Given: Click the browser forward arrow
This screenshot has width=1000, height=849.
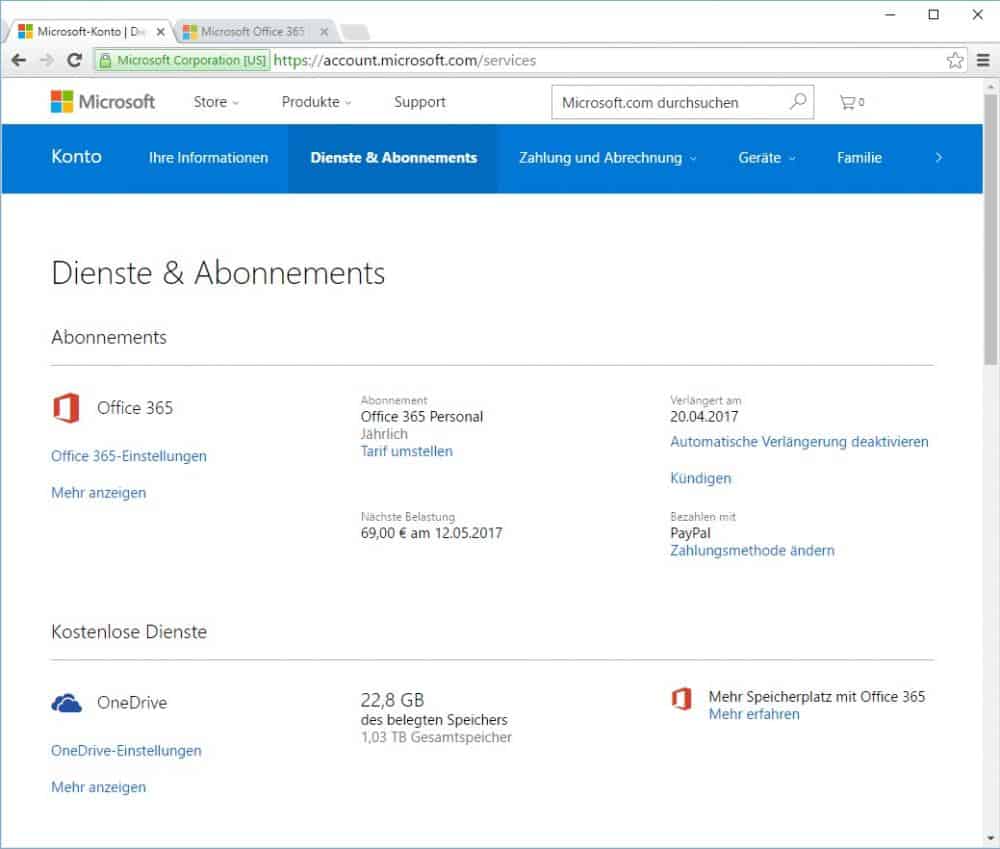Looking at the screenshot, I should point(47,60).
